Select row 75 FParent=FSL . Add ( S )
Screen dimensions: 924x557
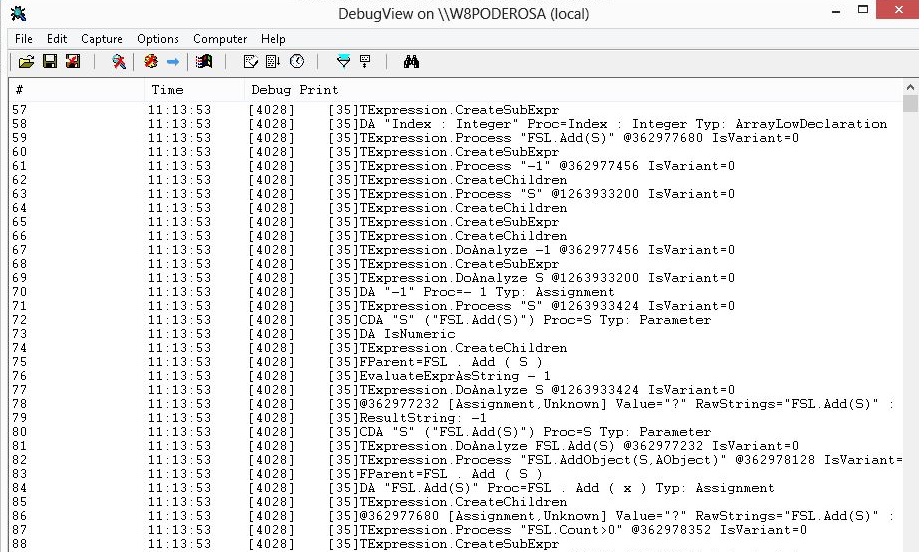click(x=456, y=362)
